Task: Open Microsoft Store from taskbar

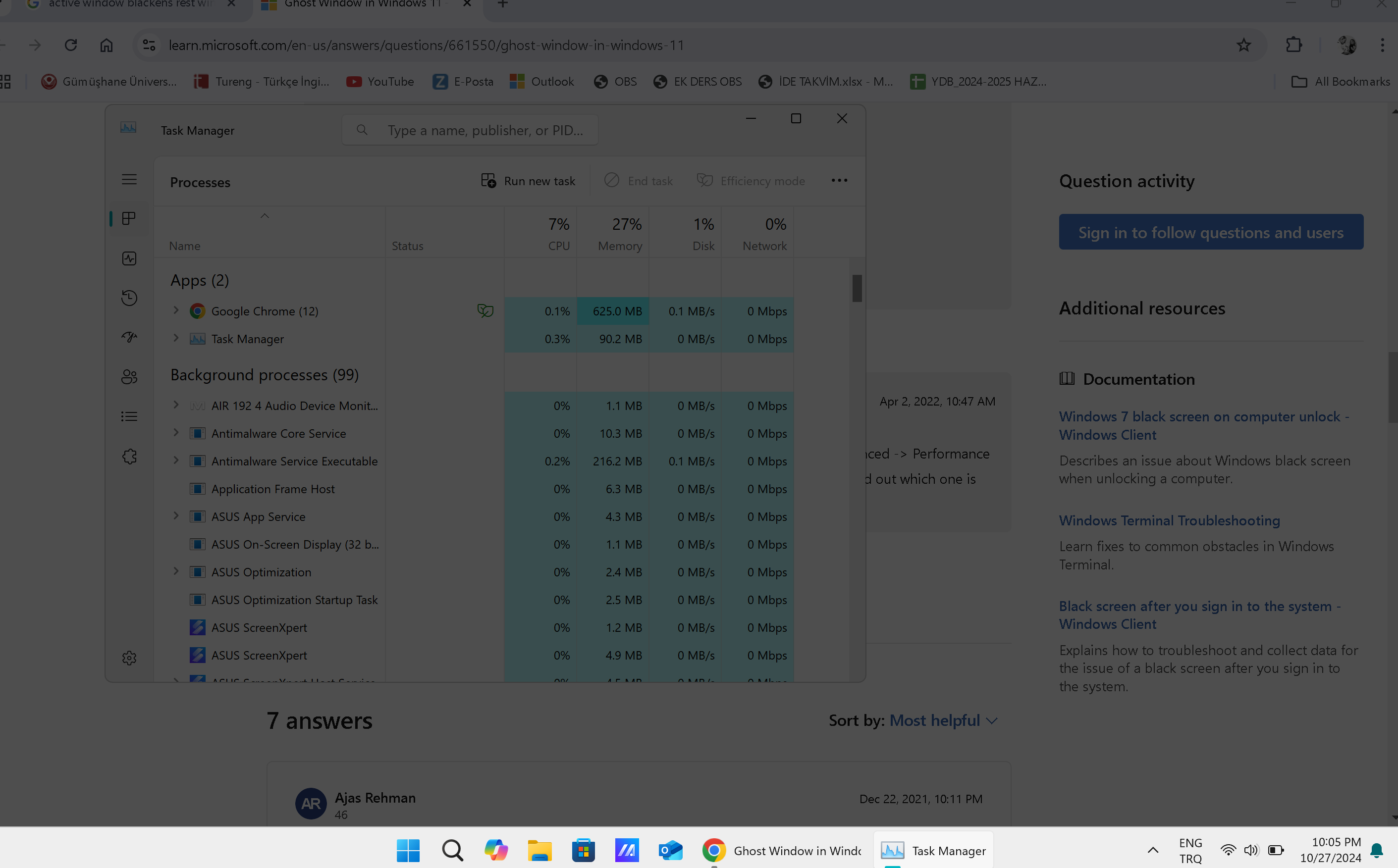Action: 583,850
